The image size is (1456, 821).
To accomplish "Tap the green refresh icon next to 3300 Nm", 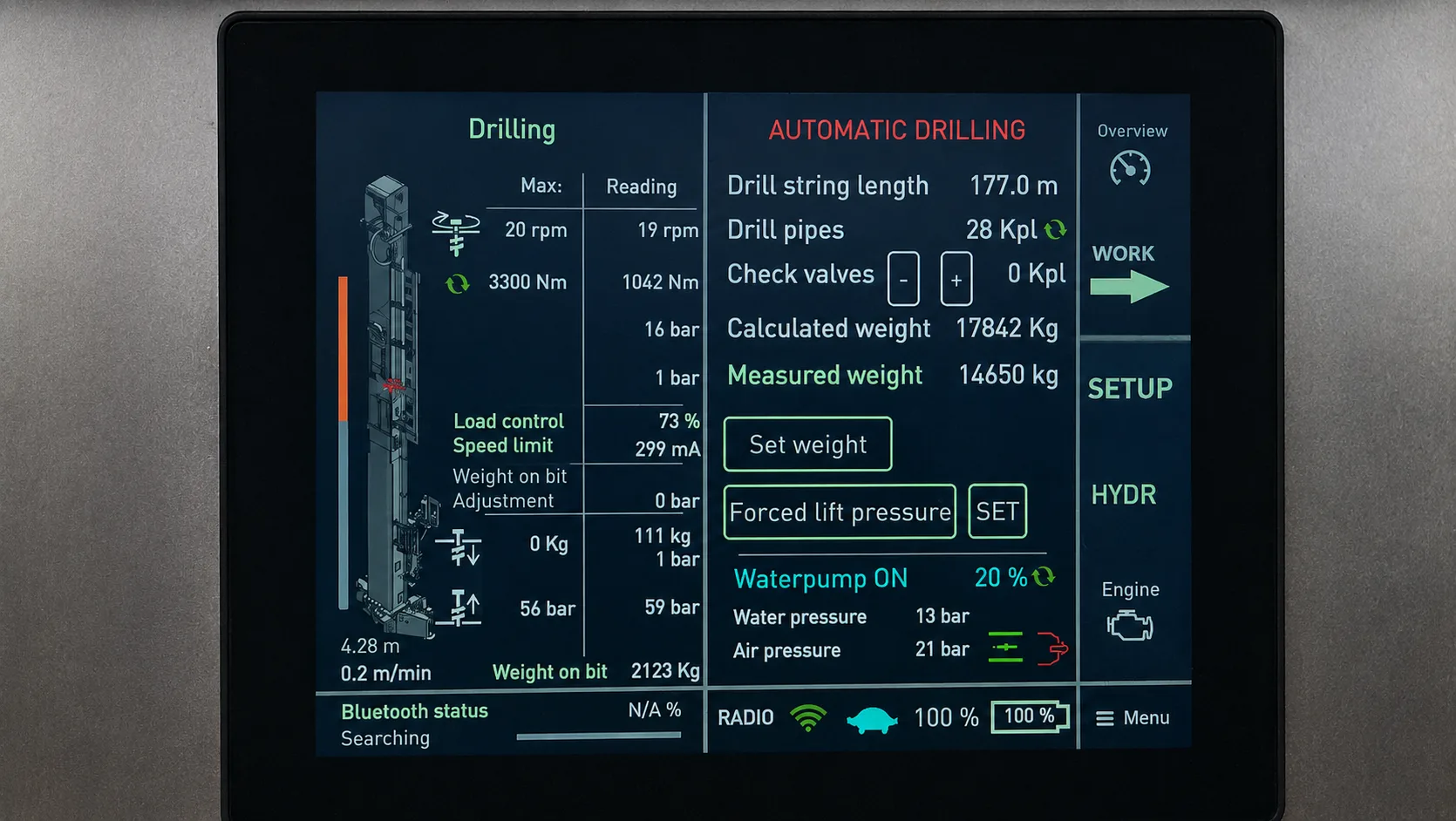I will click(x=457, y=283).
